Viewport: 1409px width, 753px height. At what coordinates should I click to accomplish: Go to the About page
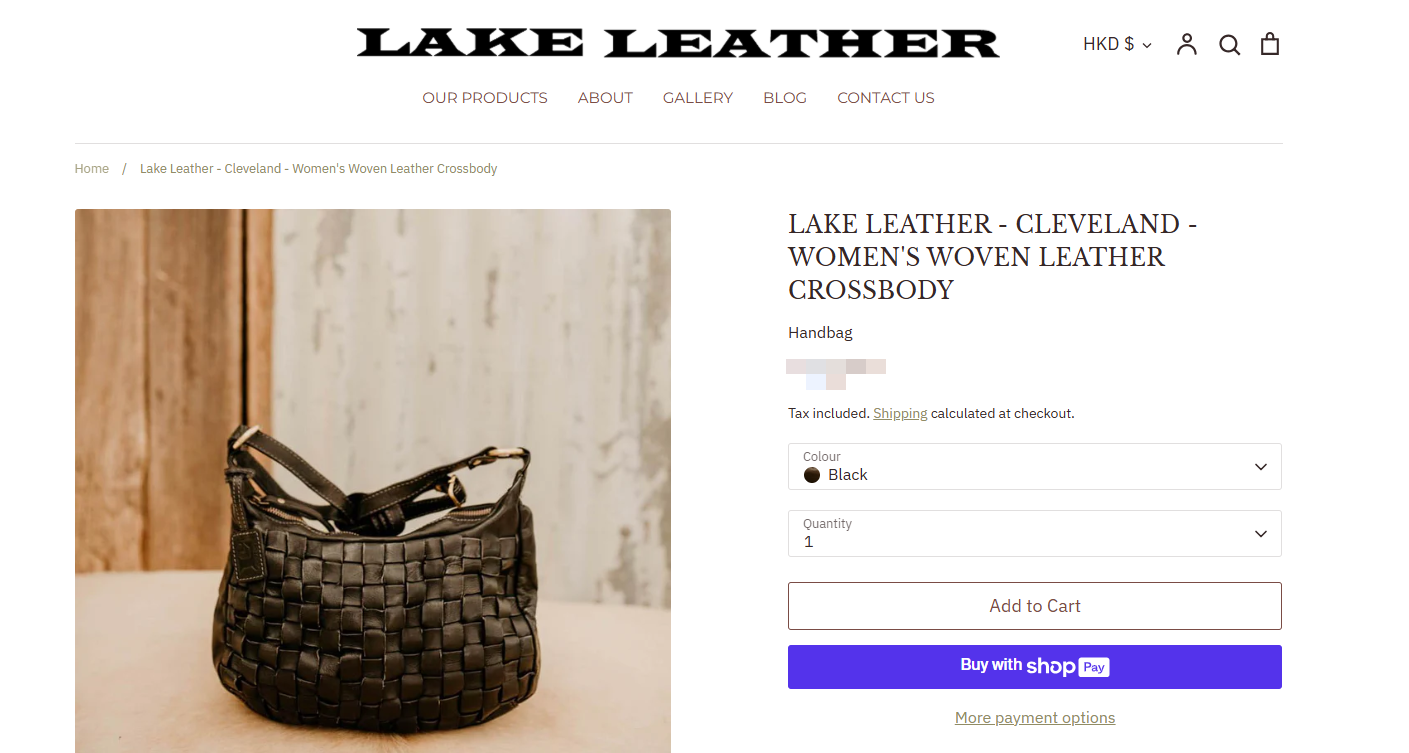click(605, 98)
